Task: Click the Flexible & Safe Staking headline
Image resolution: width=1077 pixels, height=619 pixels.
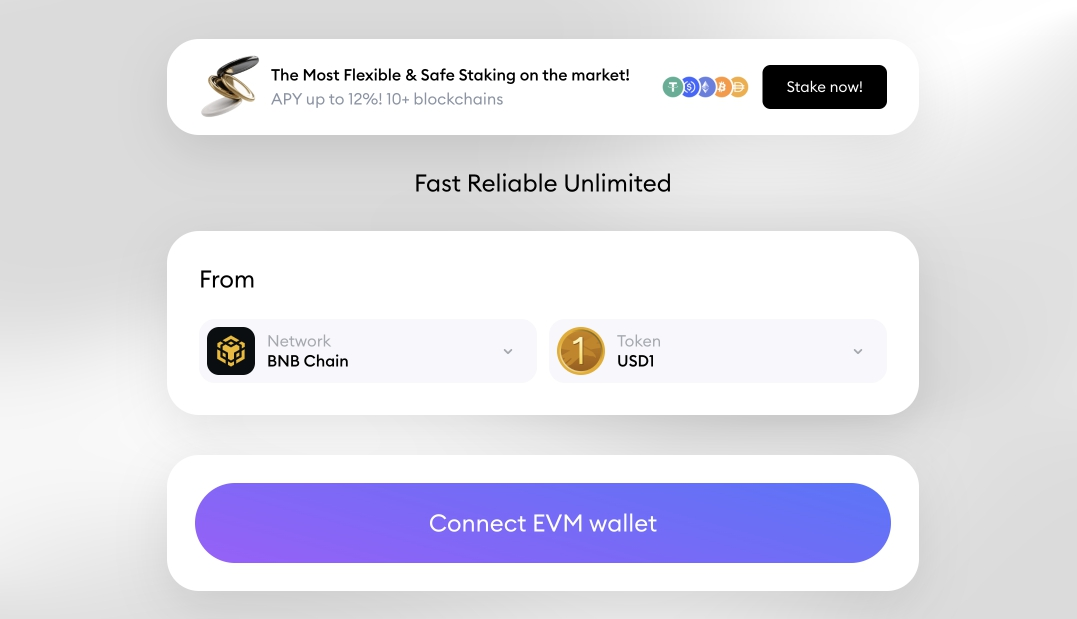Action: click(x=450, y=75)
